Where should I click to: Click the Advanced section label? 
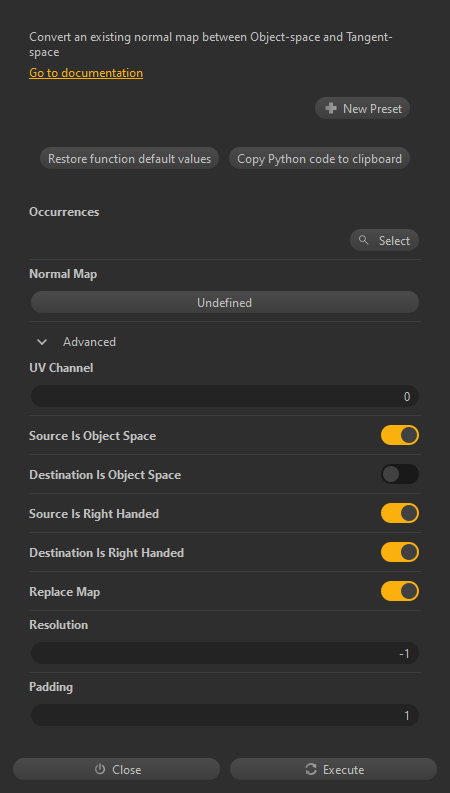(x=89, y=342)
